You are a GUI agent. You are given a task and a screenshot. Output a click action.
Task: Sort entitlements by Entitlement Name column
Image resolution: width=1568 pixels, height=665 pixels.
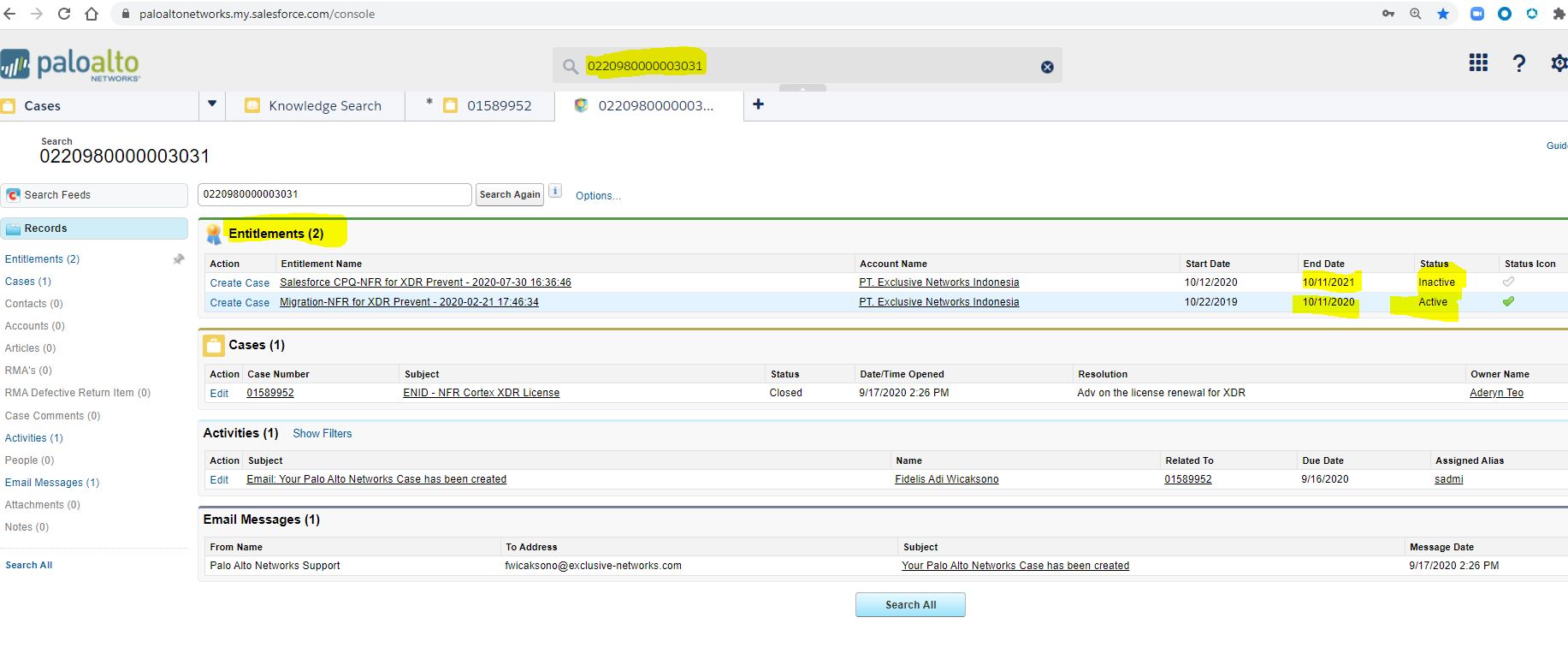(321, 264)
